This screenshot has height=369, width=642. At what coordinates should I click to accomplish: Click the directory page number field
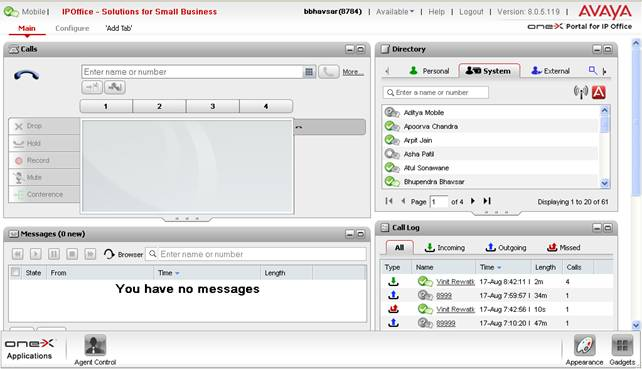439,202
